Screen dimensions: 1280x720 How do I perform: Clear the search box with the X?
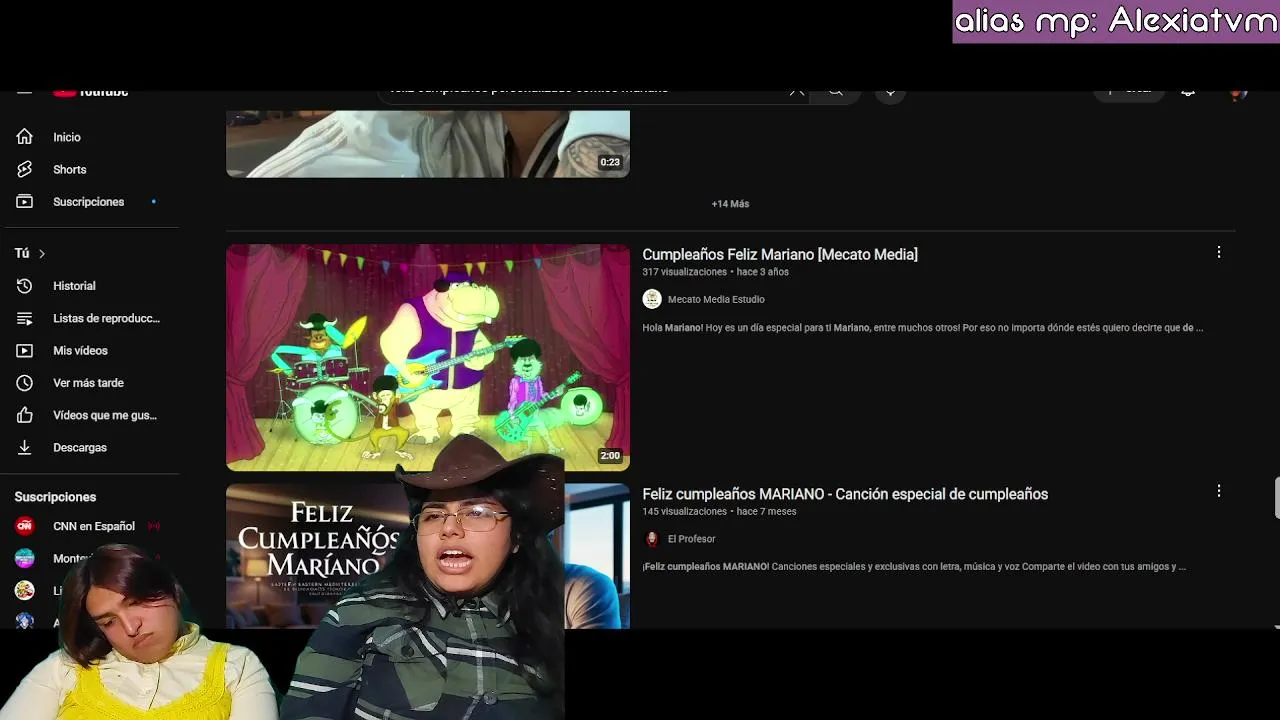click(797, 91)
